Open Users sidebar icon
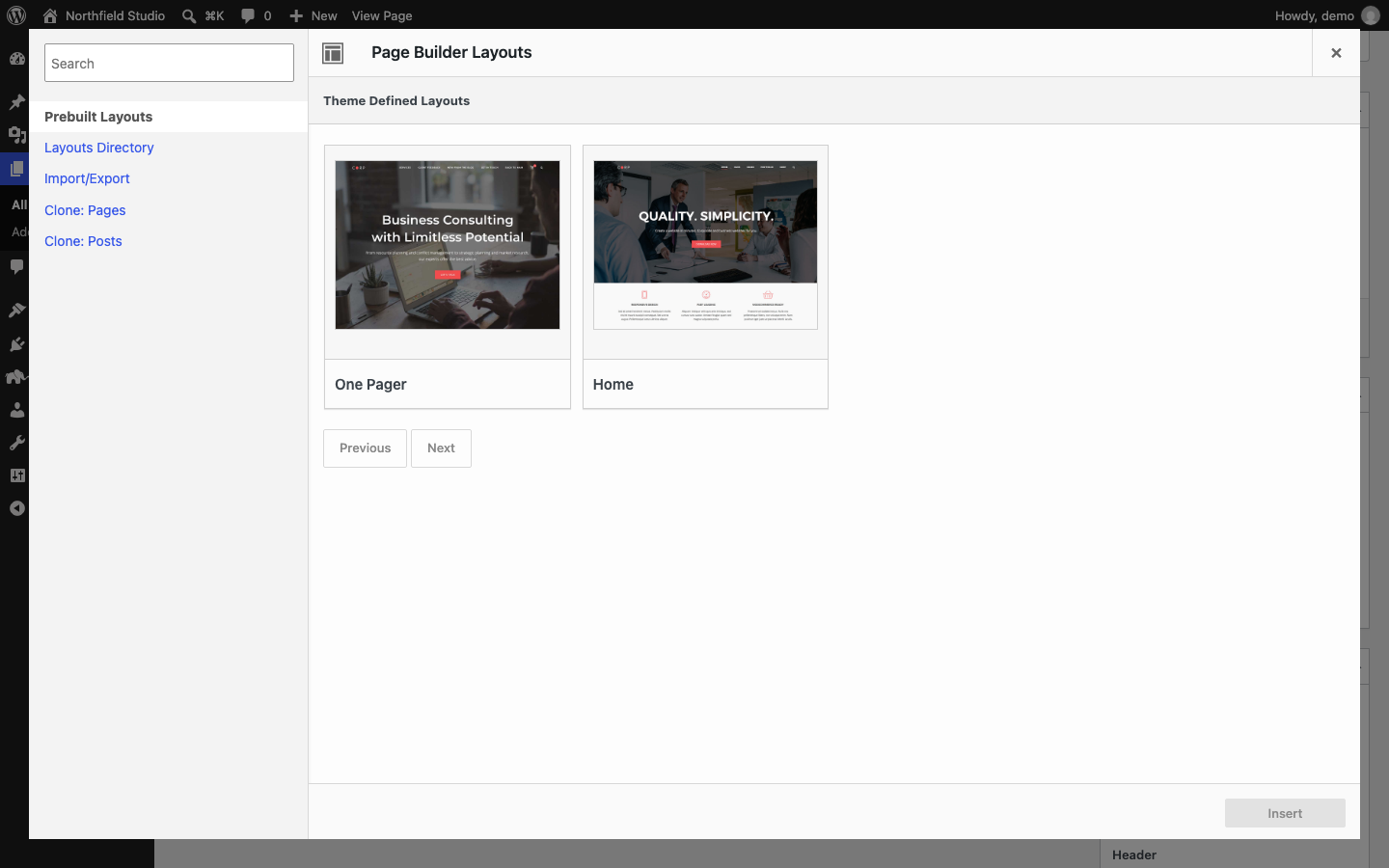 16,410
